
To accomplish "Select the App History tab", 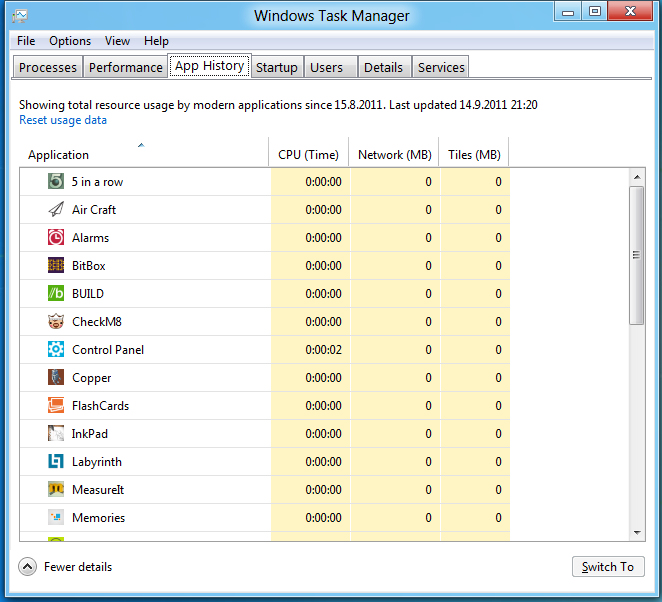I will click(x=209, y=66).
